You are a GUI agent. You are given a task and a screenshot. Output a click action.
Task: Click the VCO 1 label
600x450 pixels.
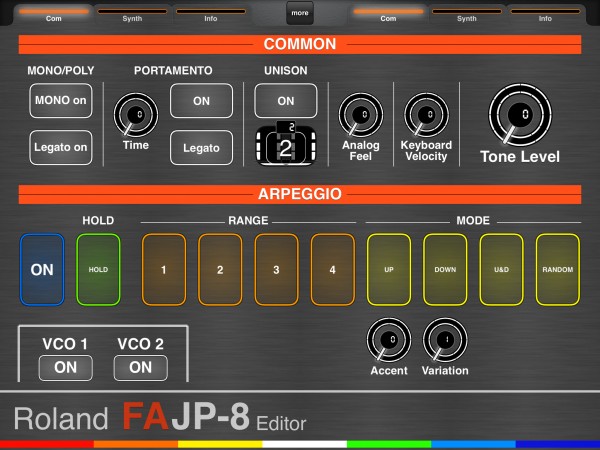(65, 344)
